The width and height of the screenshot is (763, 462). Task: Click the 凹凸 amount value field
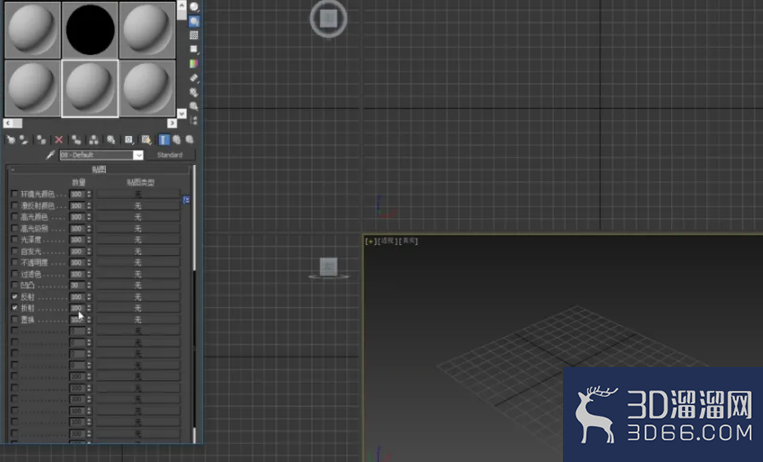pos(77,285)
